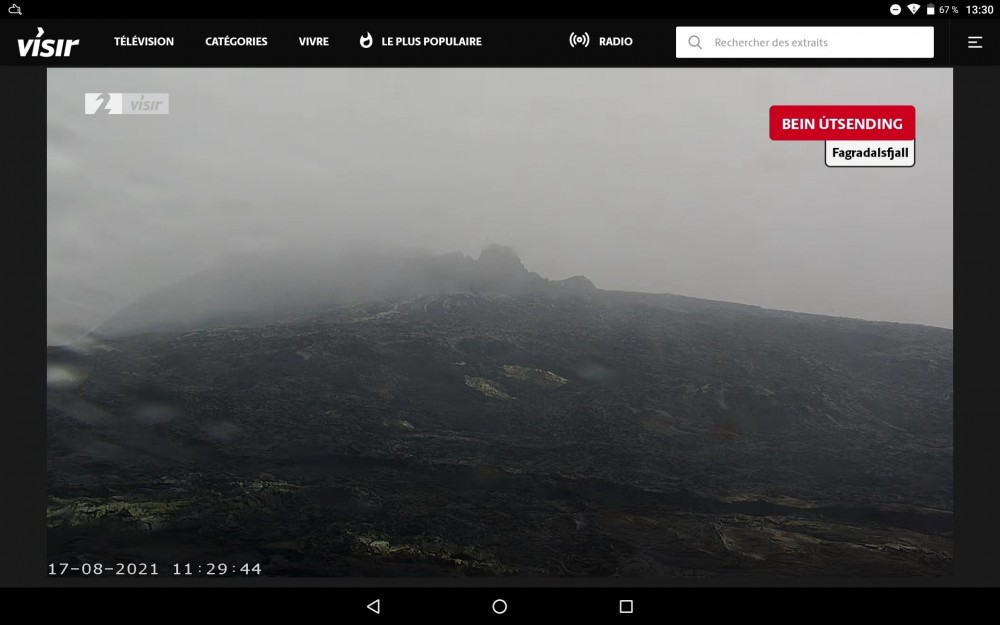Tap the Wi-Fi indicator in the status bar
The width and height of the screenshot is (1000, 625).
(x=913, y=9)
